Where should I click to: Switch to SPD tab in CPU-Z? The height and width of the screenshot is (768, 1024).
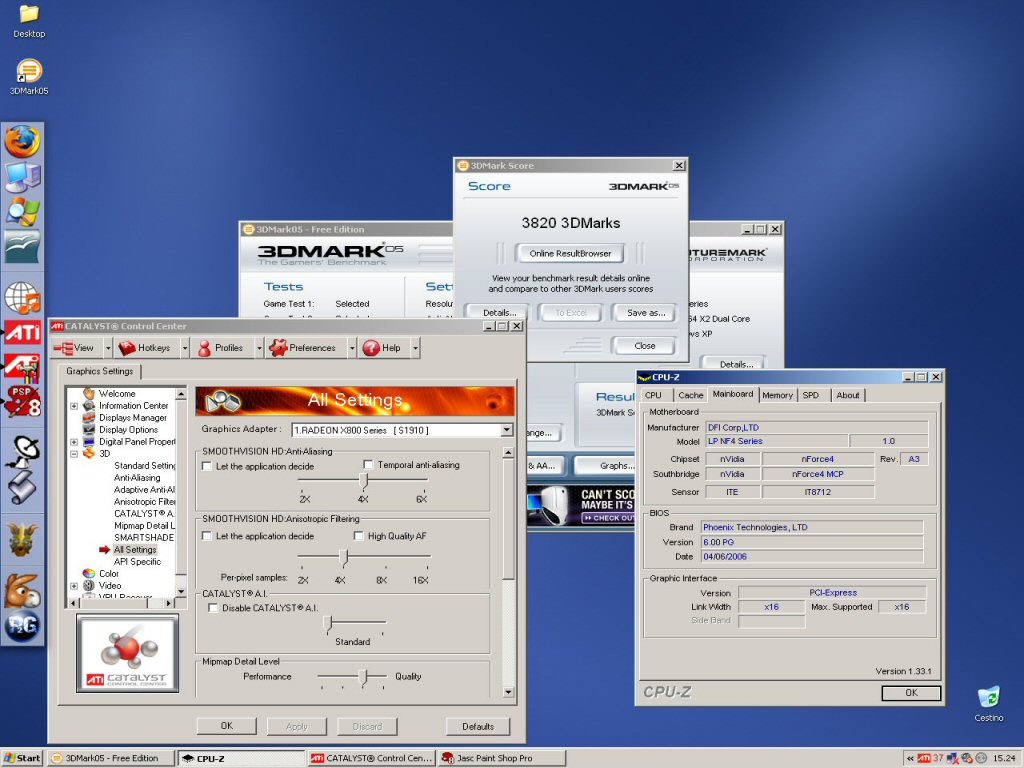tap(810, 395)
